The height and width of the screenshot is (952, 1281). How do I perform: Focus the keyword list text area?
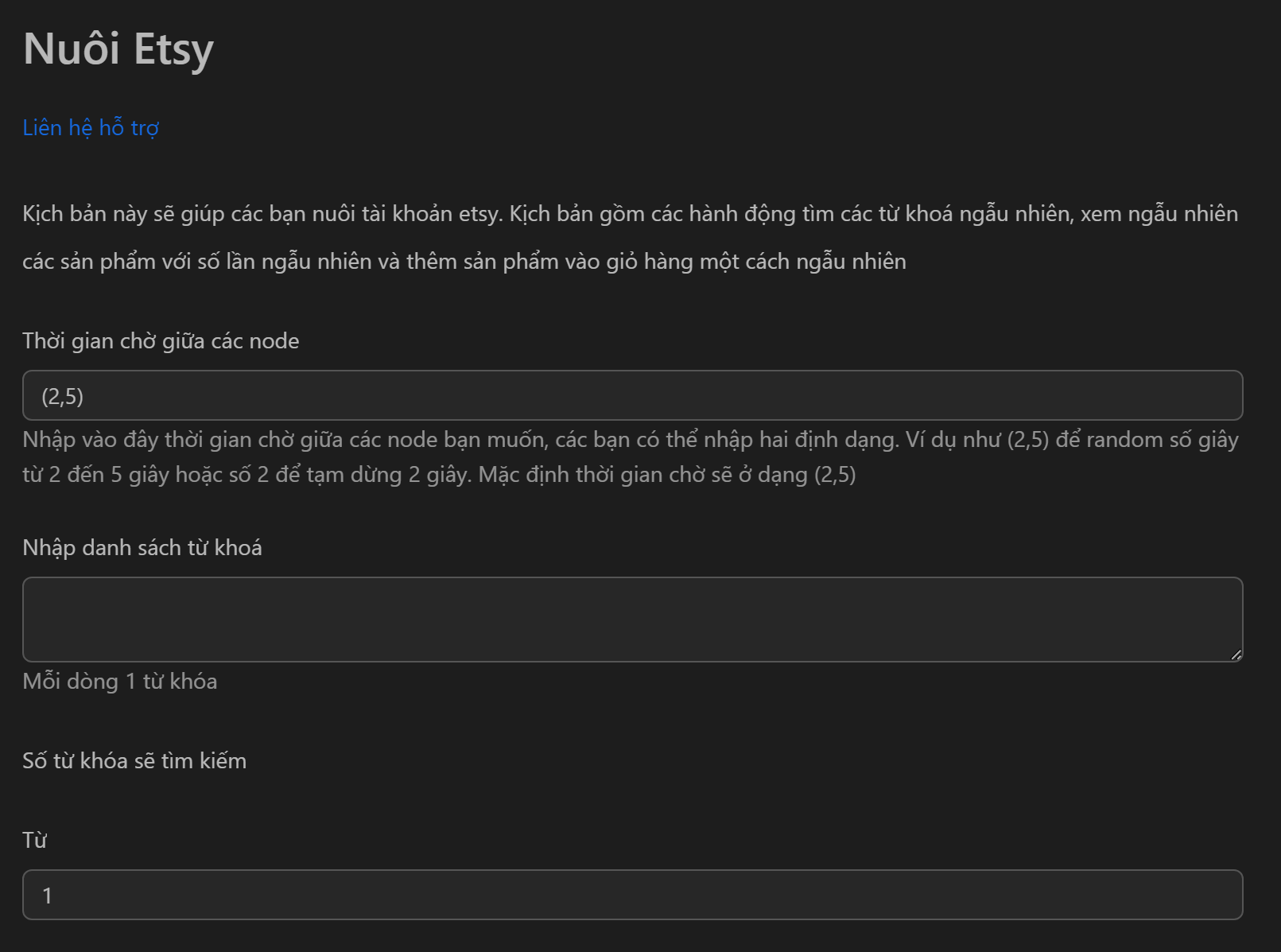coord(632,619)
